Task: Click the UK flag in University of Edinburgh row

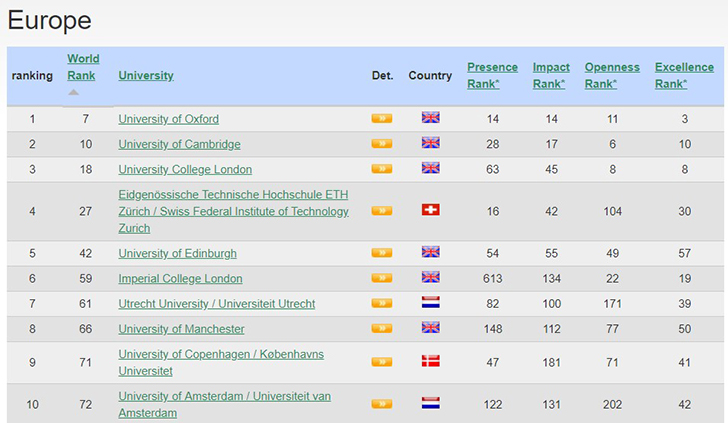Action: (430, 252)
